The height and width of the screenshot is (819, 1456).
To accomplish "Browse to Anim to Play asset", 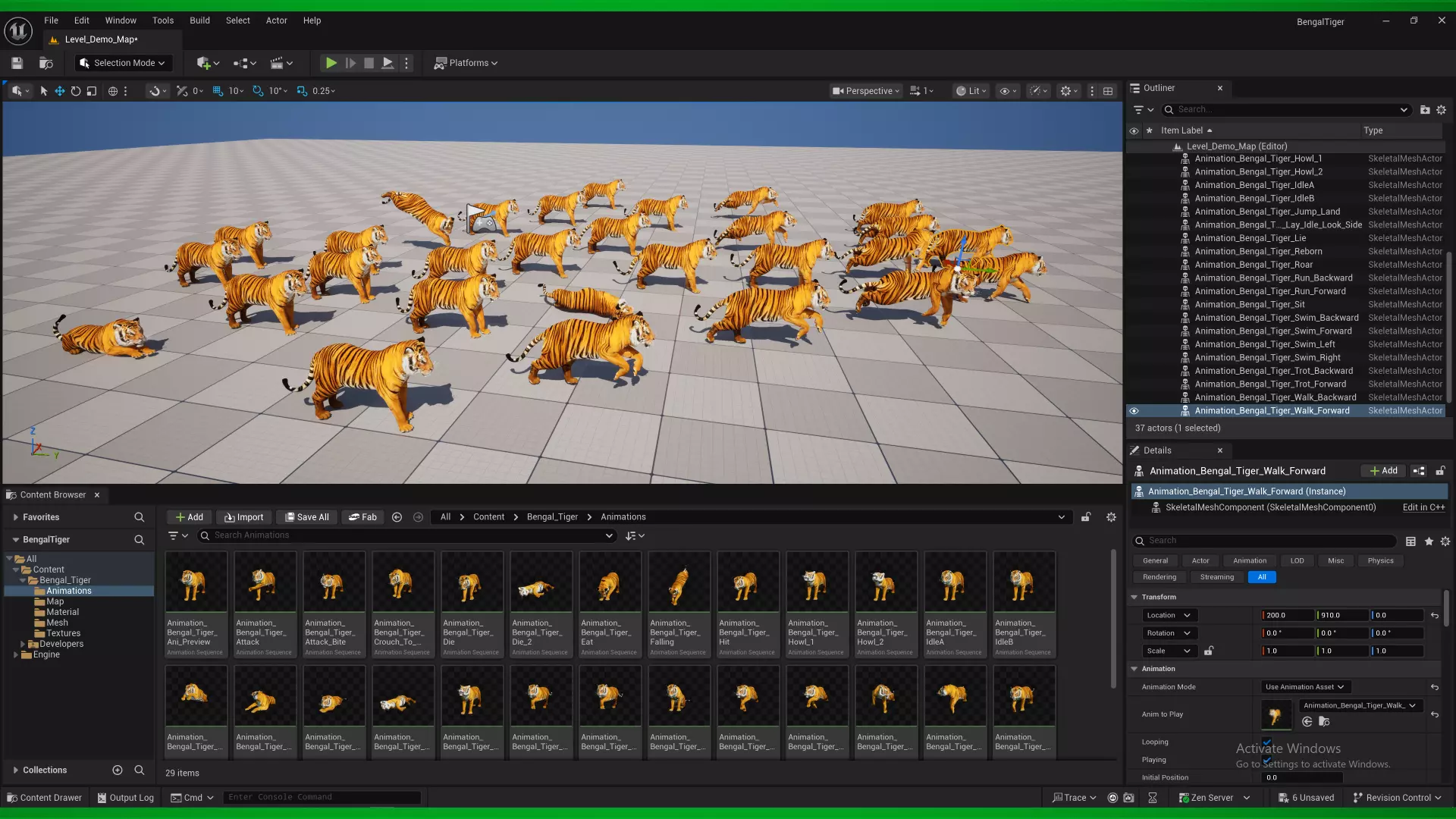I will pos(1324,722).
